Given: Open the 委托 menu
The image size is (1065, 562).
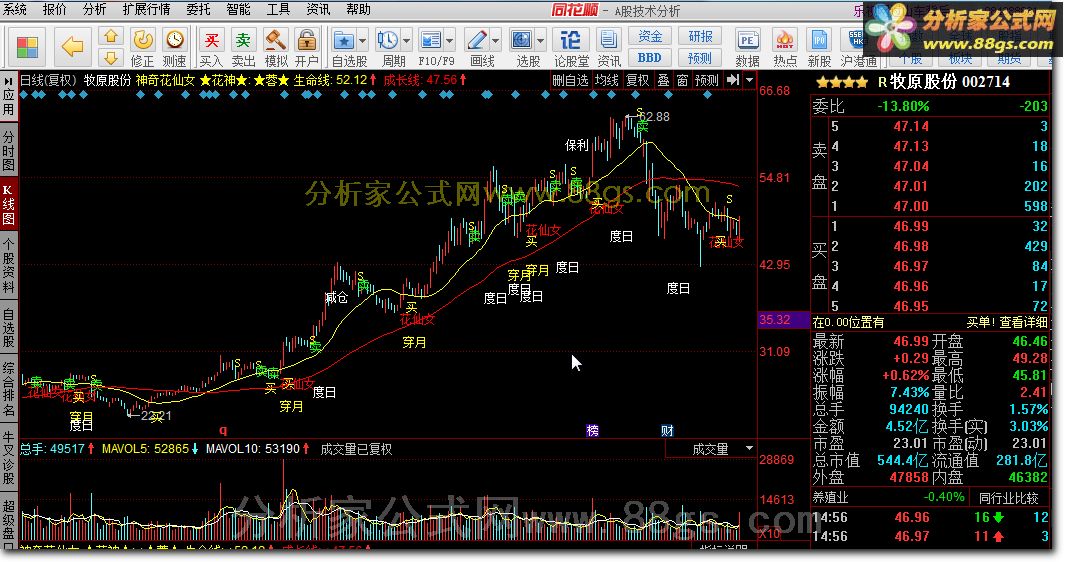Looking at the screenshot, I should tap(198, 10).
